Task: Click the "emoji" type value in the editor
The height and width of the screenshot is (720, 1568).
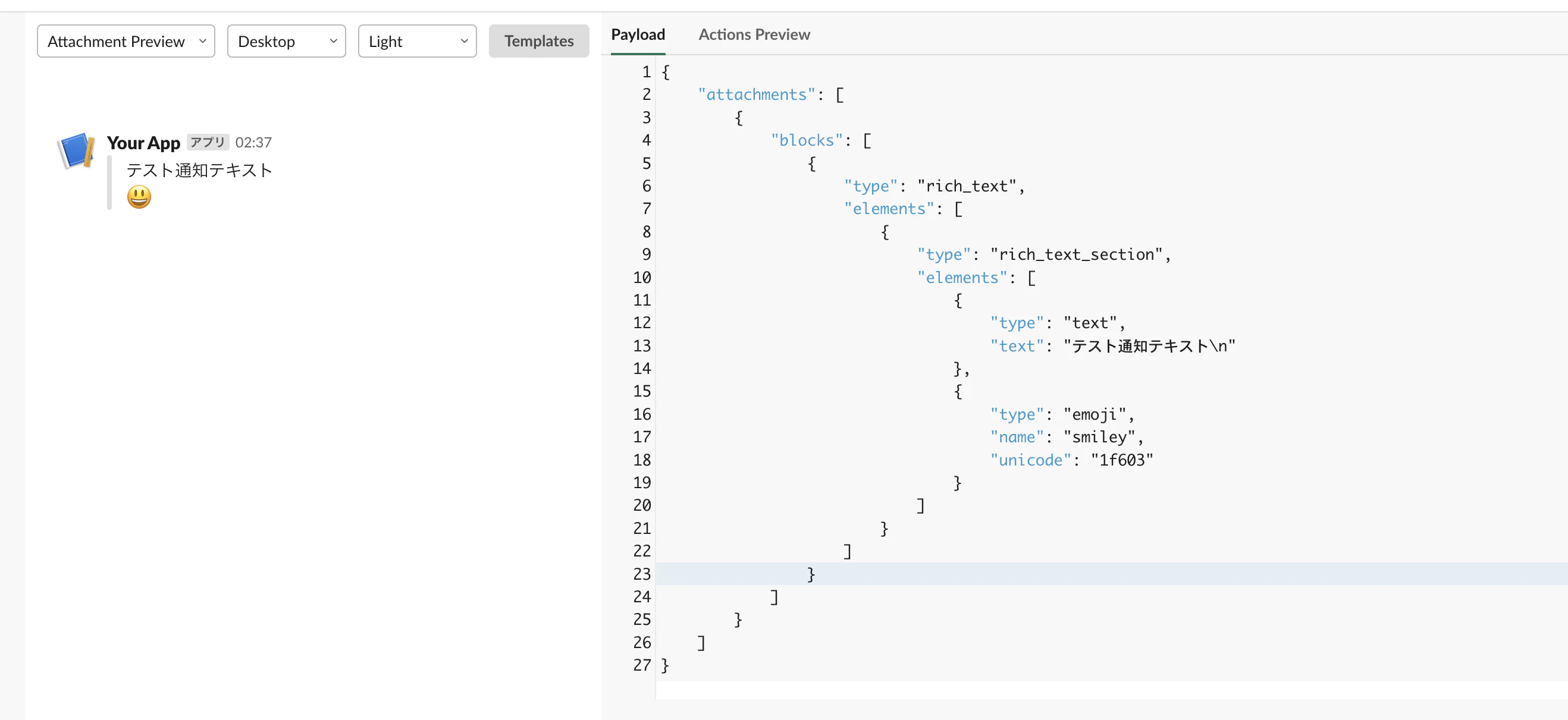Action: coord(1095,414)
